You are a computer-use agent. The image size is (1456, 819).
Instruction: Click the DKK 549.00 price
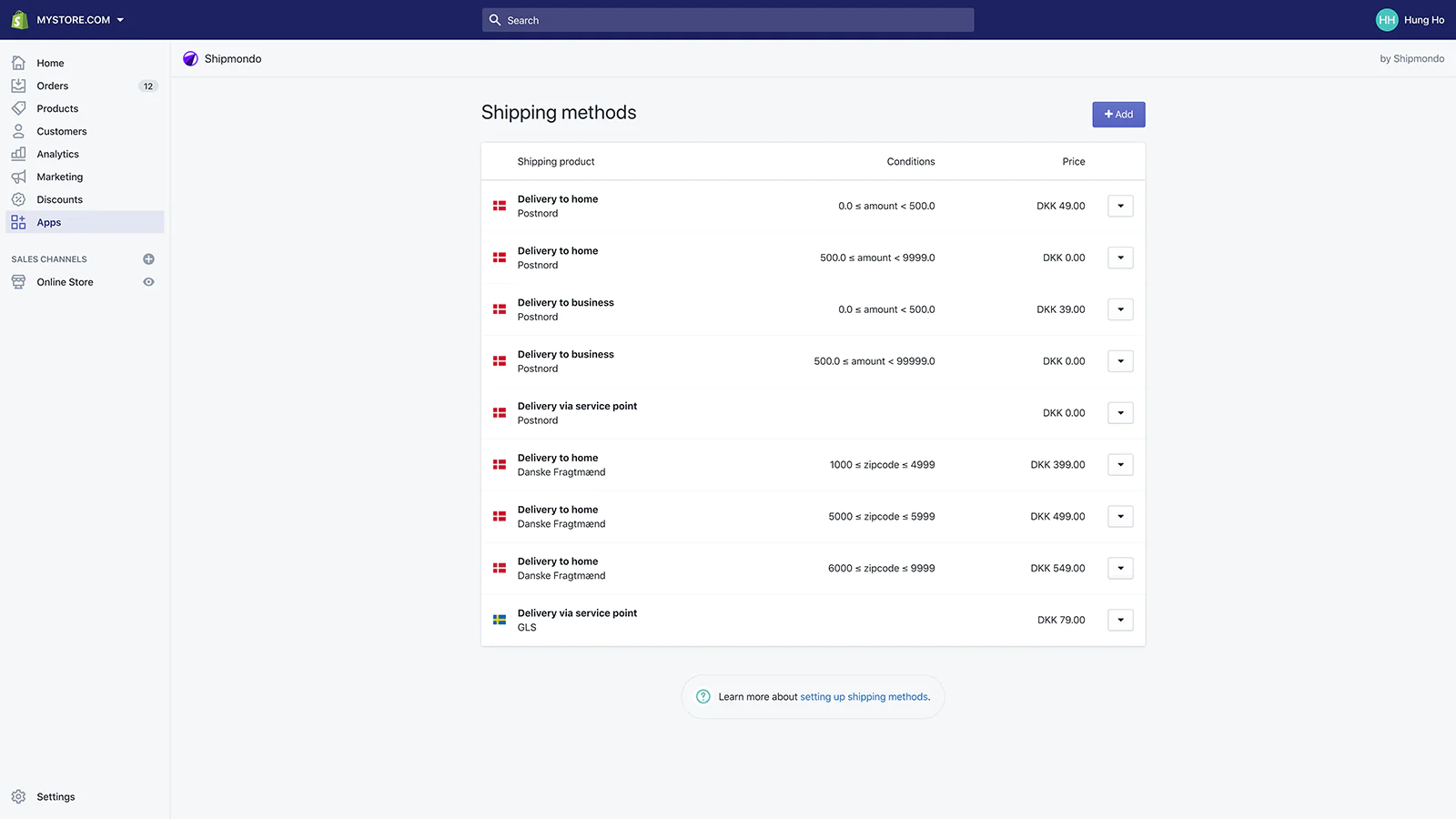tap(1057, 569)
